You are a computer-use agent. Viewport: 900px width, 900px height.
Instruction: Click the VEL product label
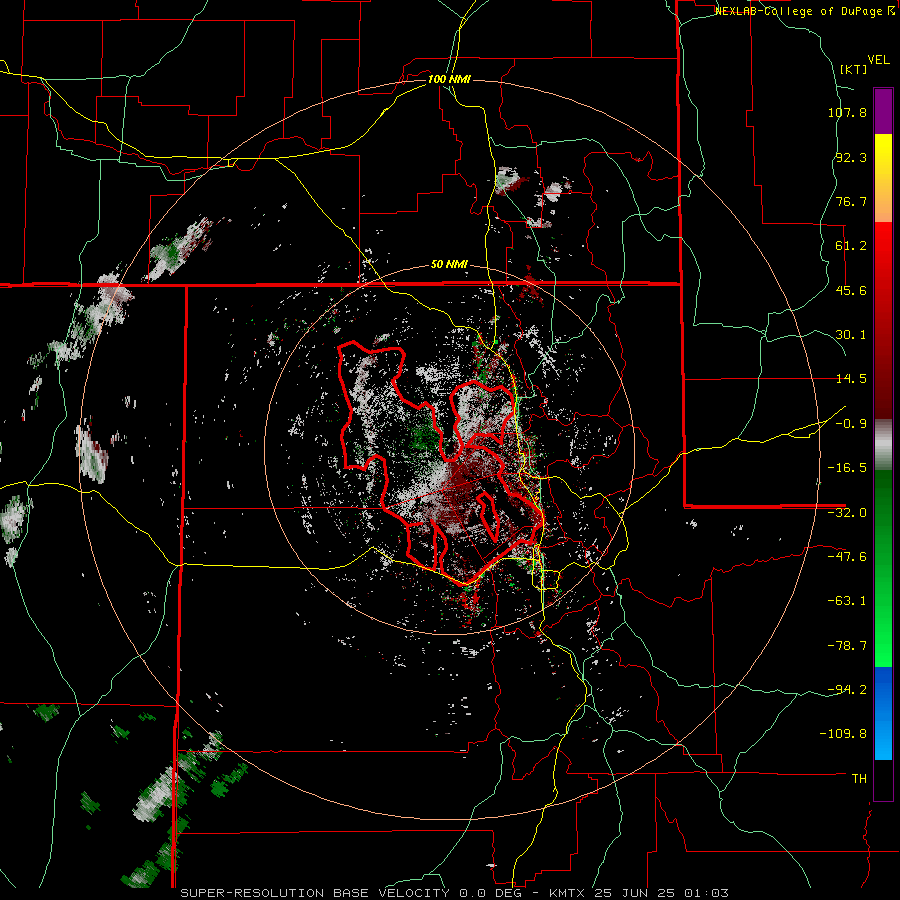click(x=878, y=60)
